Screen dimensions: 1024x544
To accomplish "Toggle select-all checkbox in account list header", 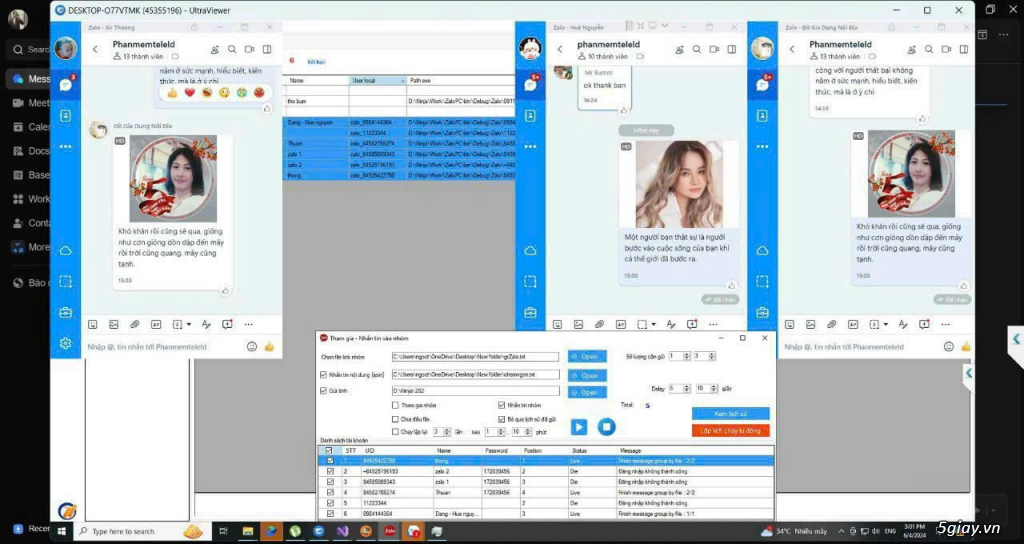I will (328, 451).
